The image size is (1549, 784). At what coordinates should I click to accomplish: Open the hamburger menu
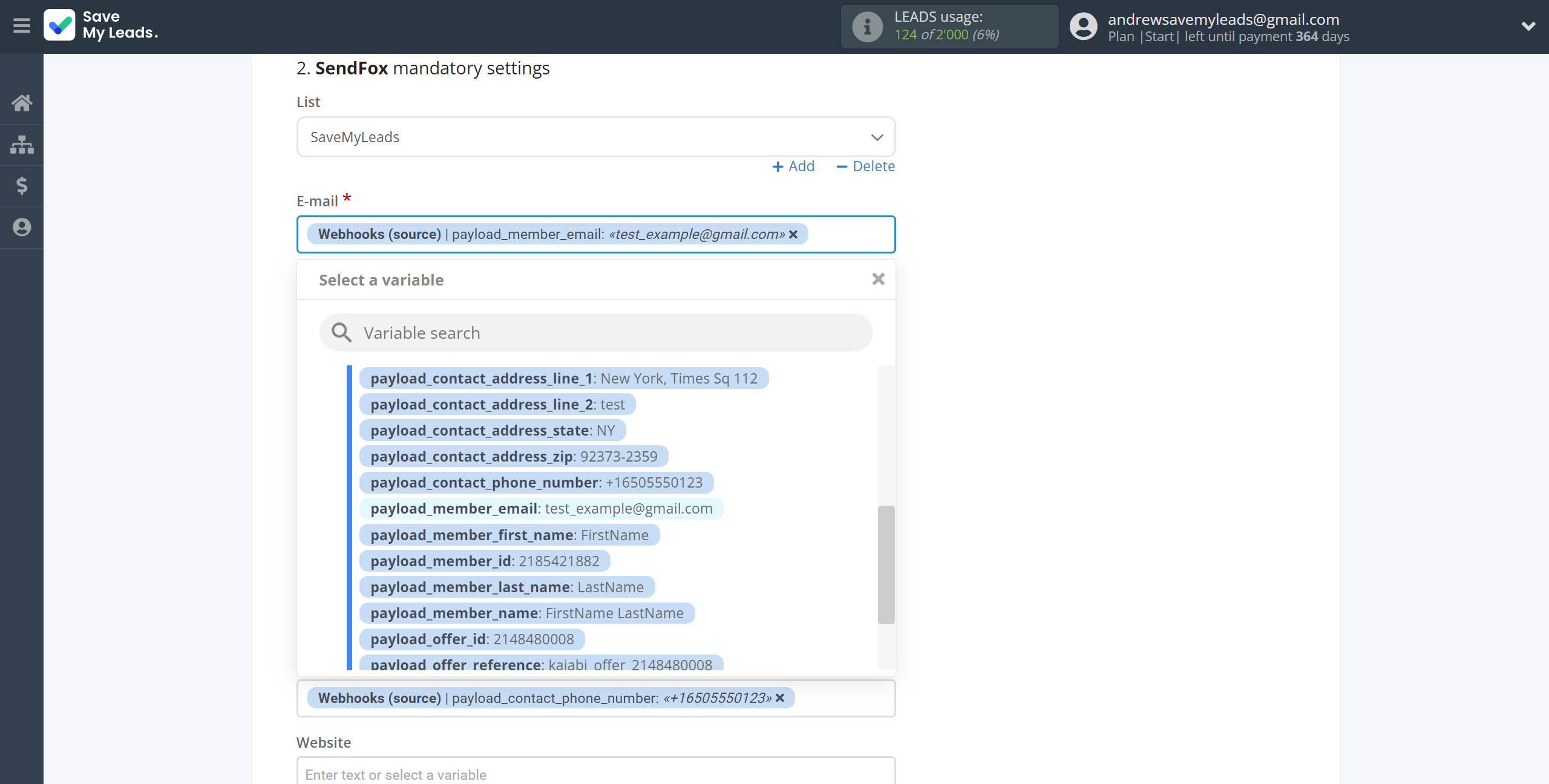pyautogui.click(x=22, y=25)
